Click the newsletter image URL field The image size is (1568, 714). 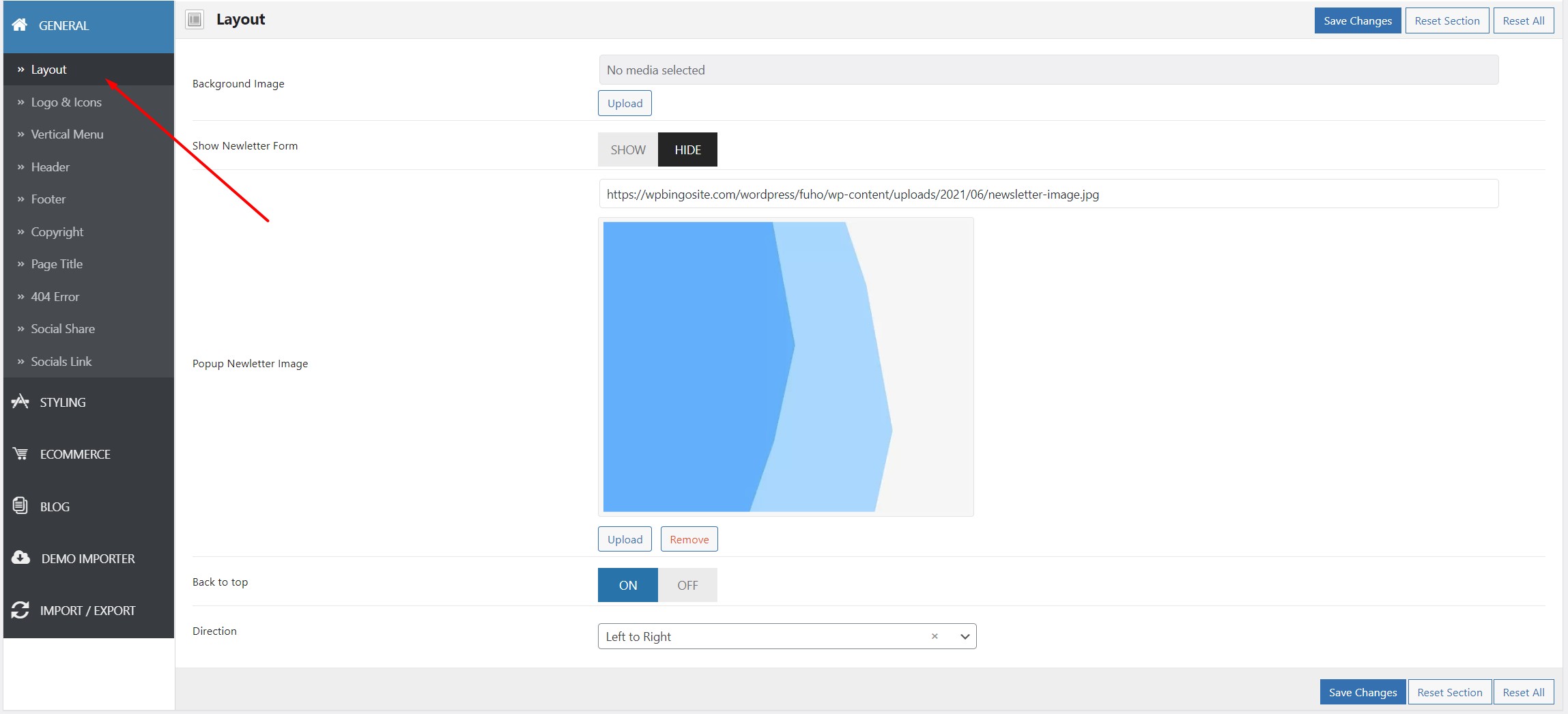(x=1049, y=194)
